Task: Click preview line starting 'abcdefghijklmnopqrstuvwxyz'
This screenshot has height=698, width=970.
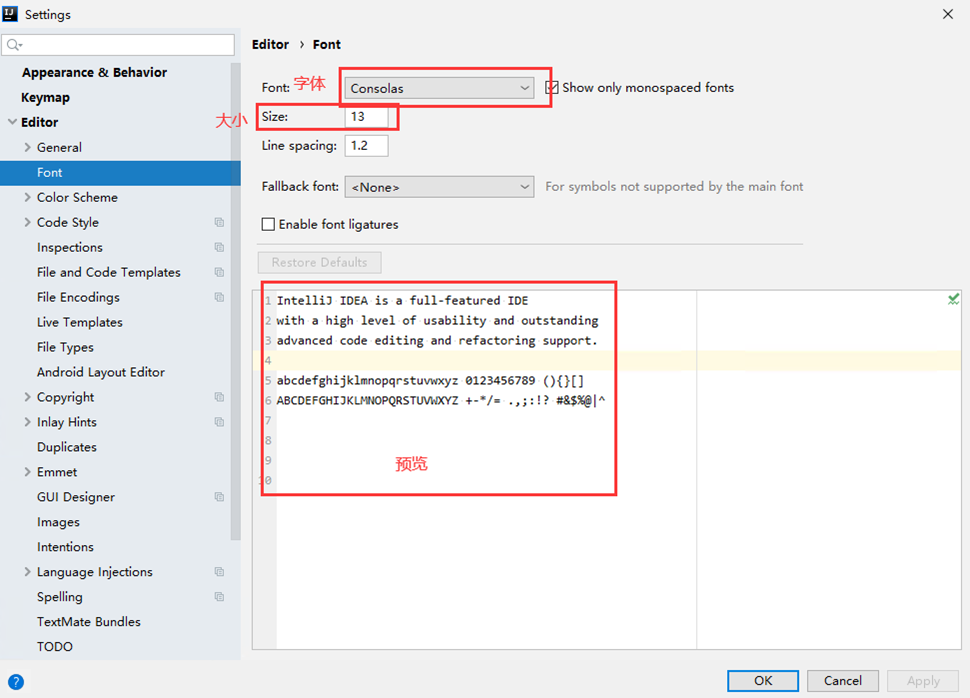Action: [430, 381]
